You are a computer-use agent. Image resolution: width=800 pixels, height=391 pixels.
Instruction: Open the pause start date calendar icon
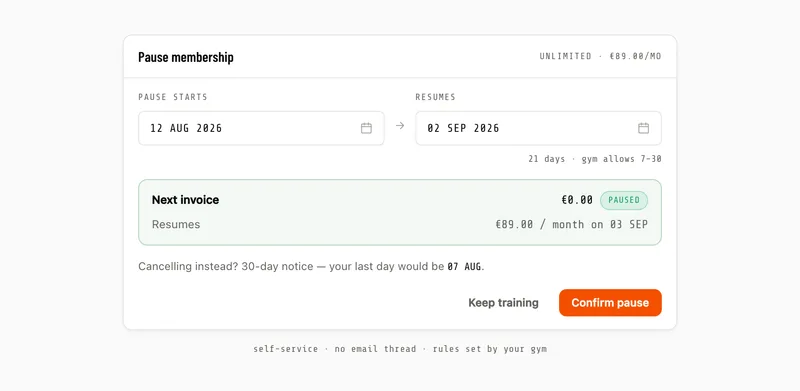pyautogui.click(x=366, y=128)
